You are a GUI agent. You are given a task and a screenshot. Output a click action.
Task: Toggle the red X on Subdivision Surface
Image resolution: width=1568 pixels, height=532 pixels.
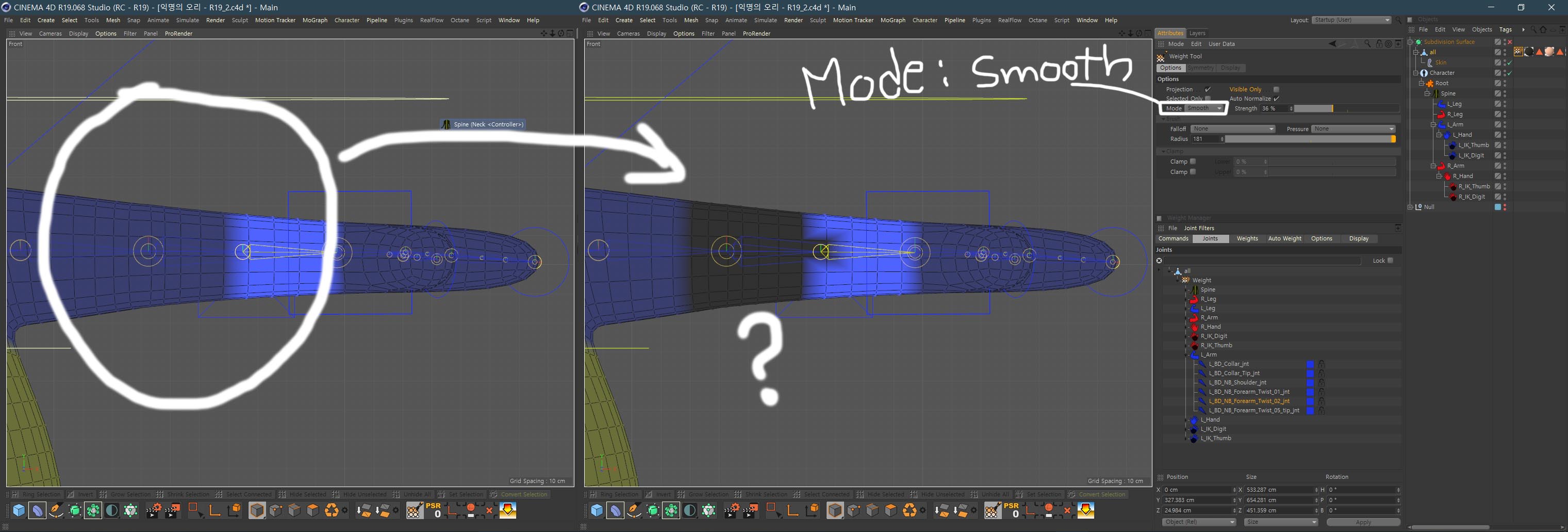[1510, 42]
